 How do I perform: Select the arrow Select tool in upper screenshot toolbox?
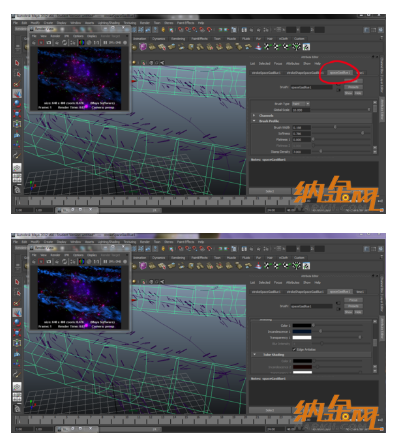(x=17, y=63)
